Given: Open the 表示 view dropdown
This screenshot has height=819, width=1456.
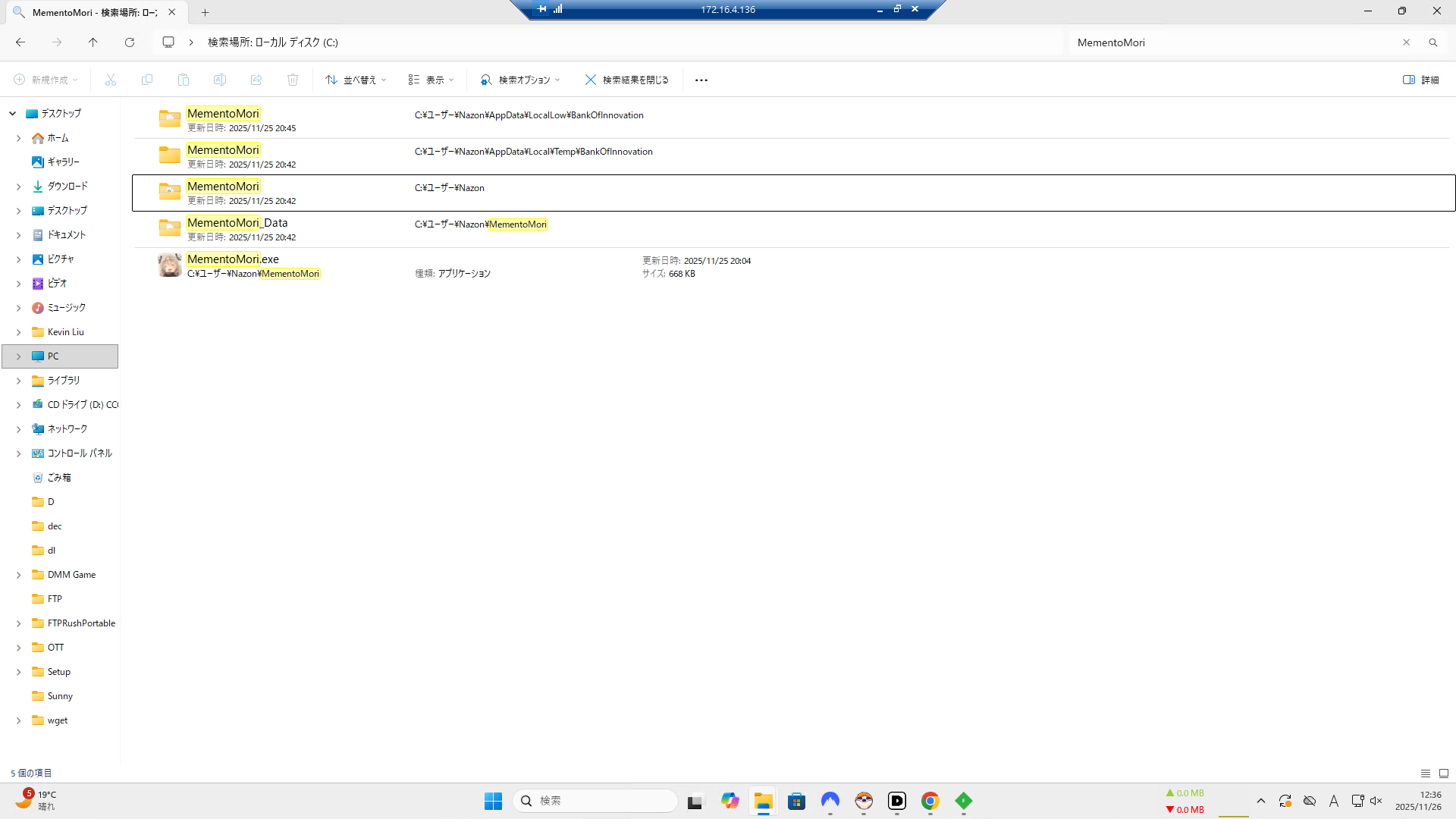Looking at the screenshot, I should coord(431,80).
